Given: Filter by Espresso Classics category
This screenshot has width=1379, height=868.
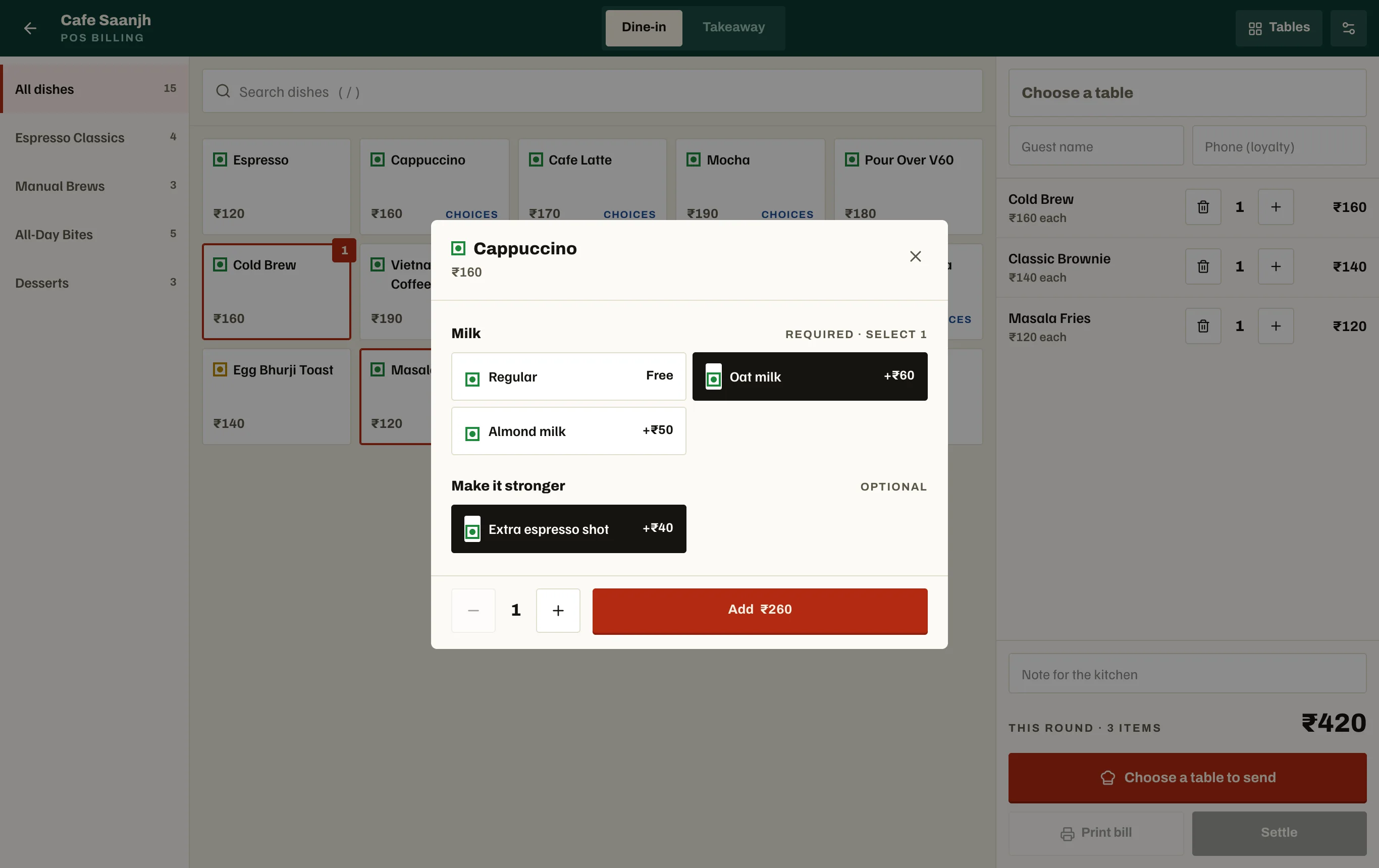Looking at the screenshot, I should pos(94,137).
